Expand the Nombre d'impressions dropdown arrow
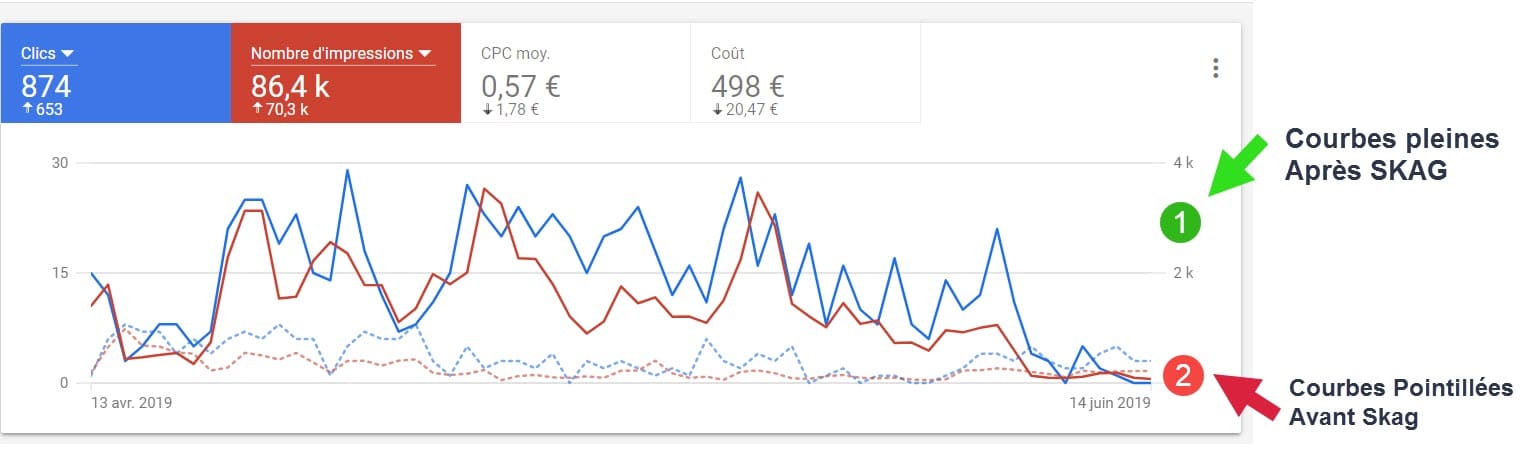 tap(424, 54)
